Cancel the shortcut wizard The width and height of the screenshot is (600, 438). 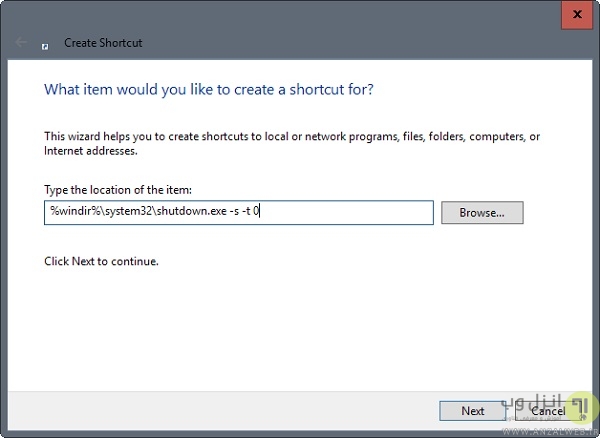[x=548, y=411]
